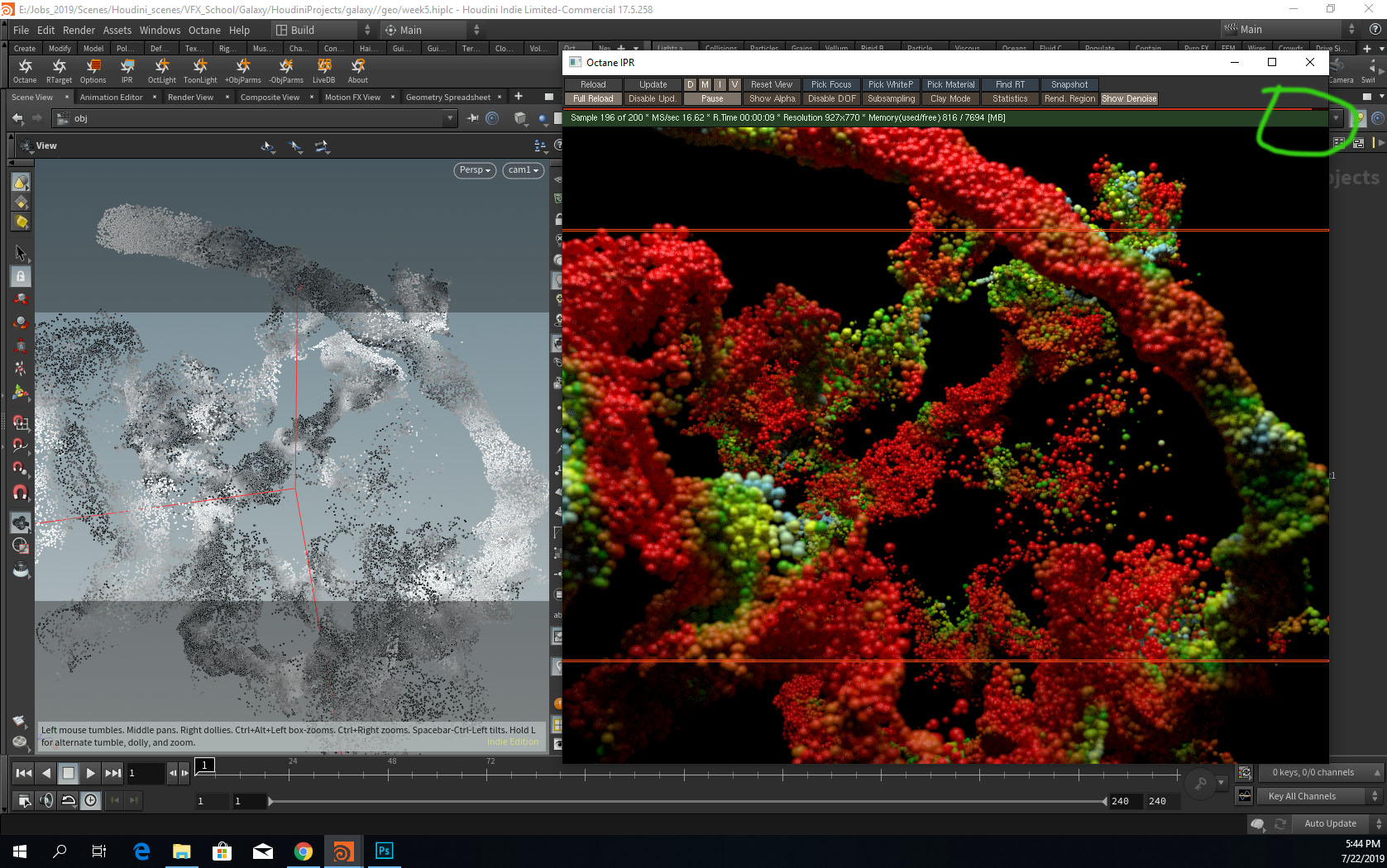Play animation forward
The image size is (1387, 868).
click(x=90, y=774)
